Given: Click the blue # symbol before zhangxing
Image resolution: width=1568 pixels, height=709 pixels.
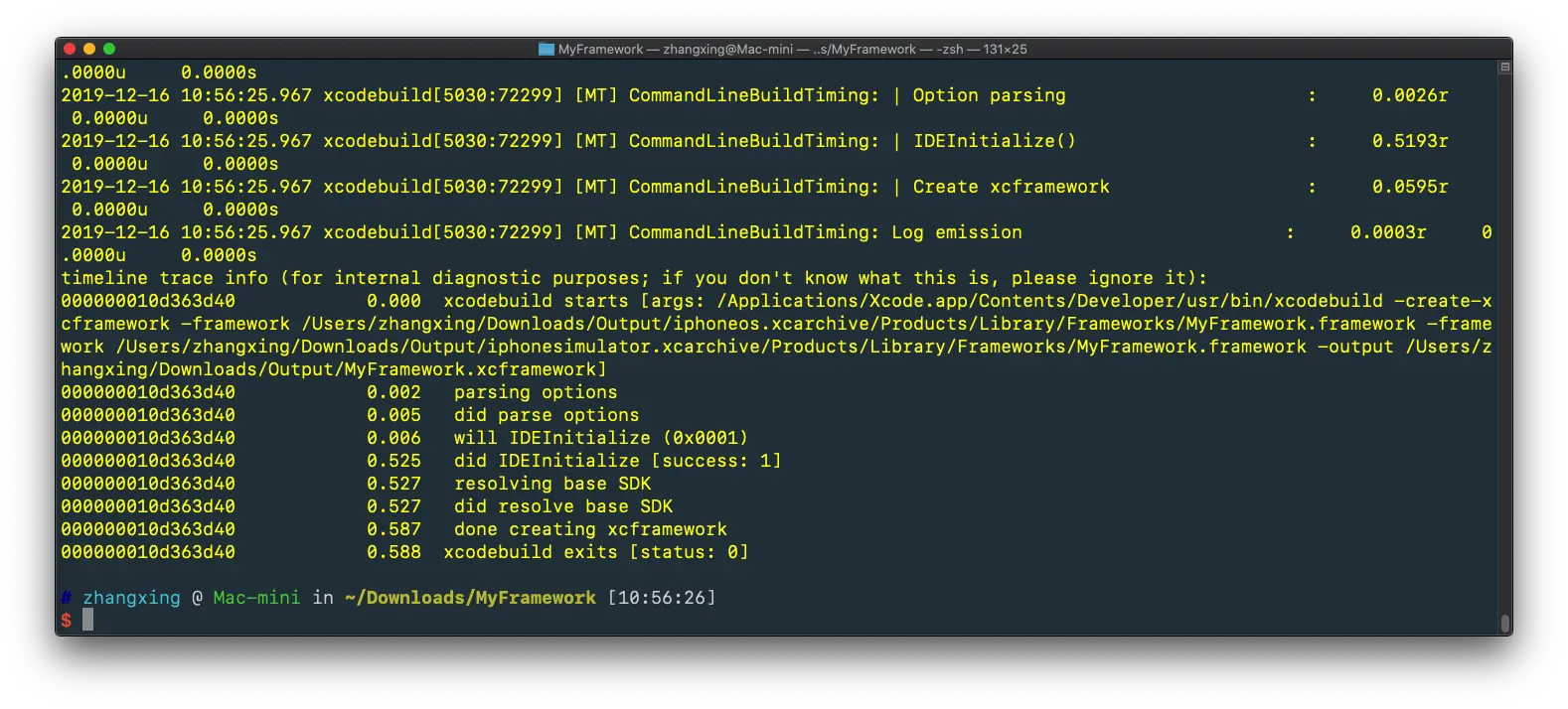Looking at the screenshot, I should click(66, 598).
